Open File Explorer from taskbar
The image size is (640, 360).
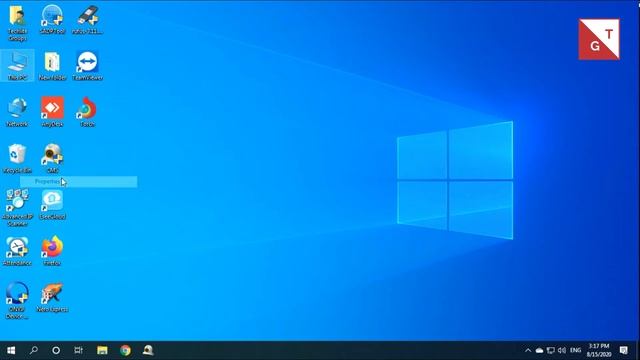pyautogui.click(x=102, y=350)
